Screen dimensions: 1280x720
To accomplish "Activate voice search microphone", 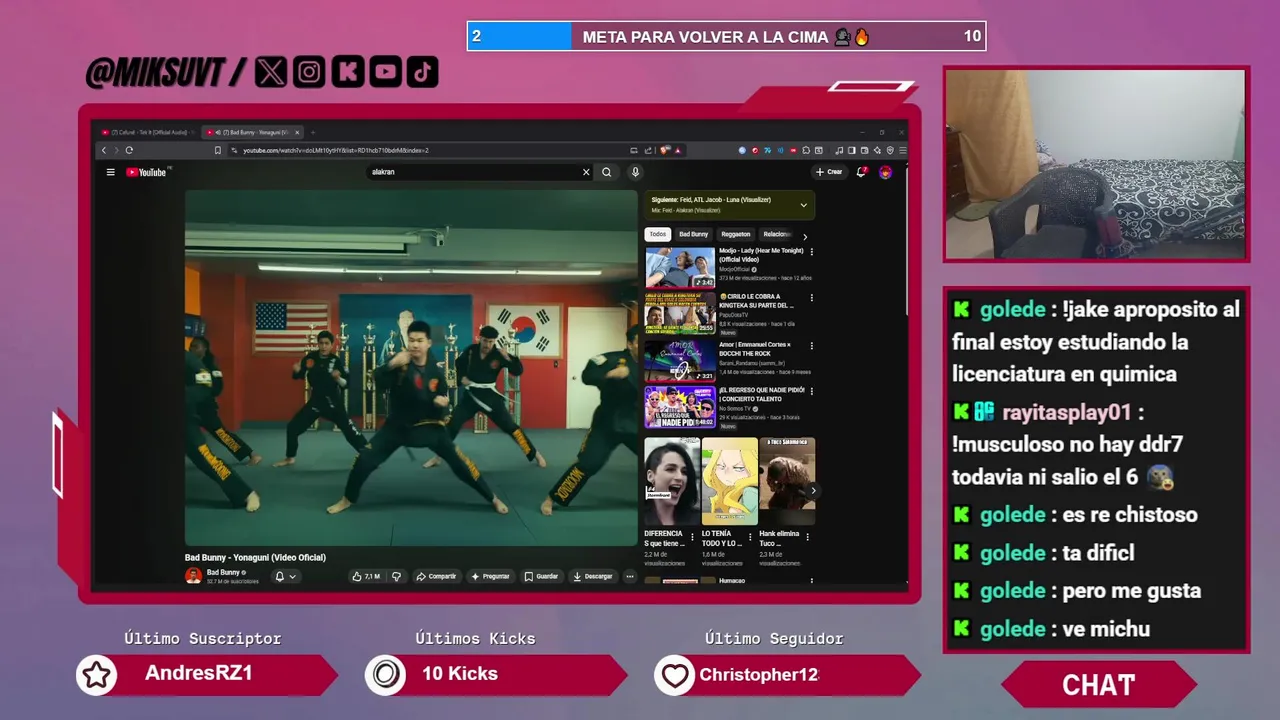I will tap(635, 172).
